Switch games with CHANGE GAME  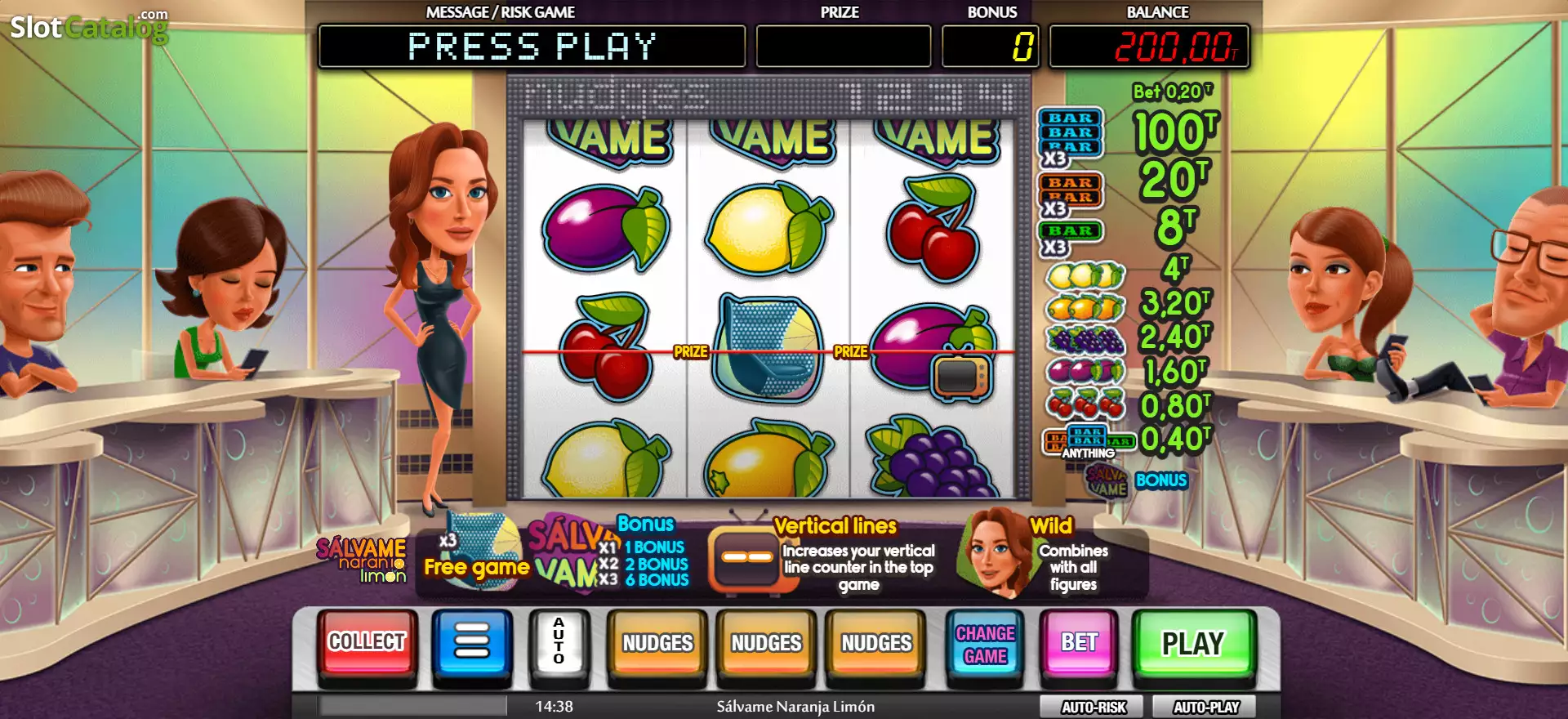pyautogui.click(x=985, y=645)
